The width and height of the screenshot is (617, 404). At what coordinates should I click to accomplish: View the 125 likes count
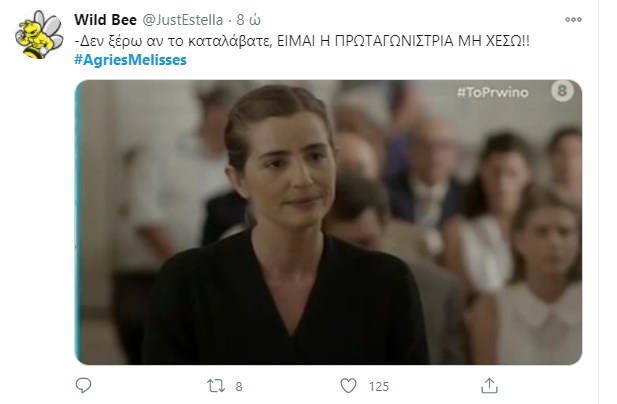pos(379,387)
